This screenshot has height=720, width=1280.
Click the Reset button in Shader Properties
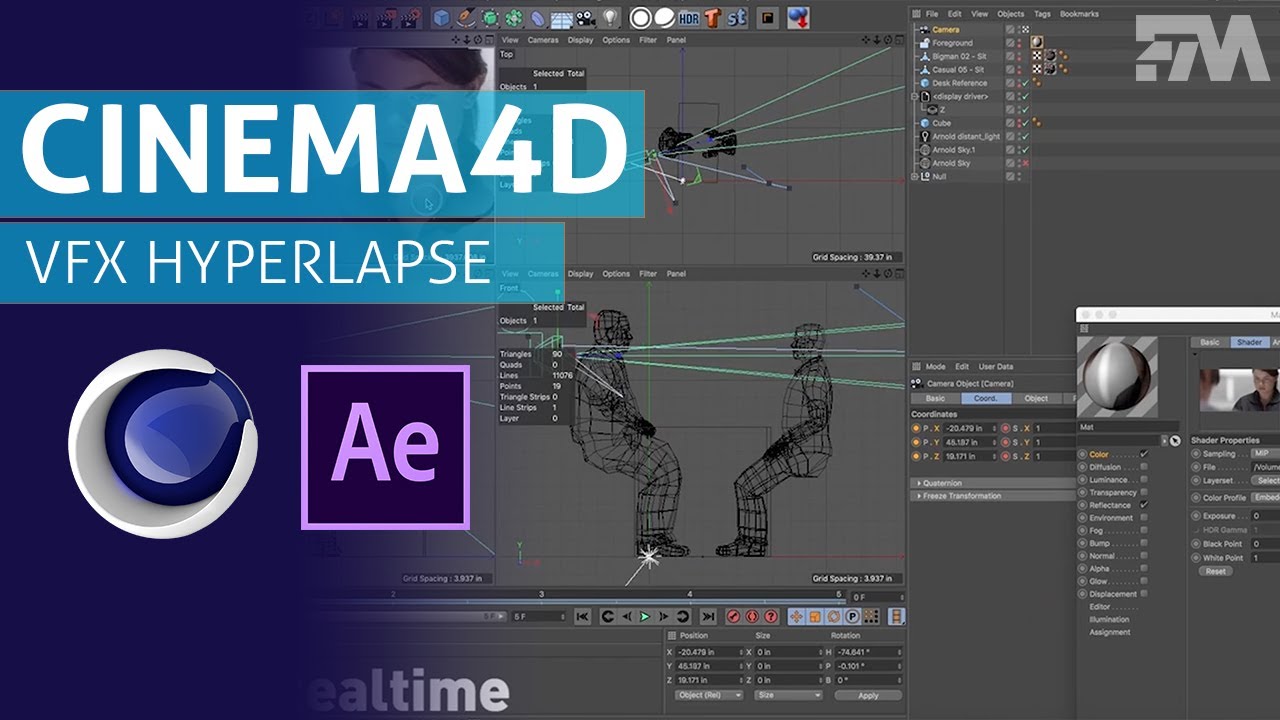pyautogui.click(x=1215, y=571)
